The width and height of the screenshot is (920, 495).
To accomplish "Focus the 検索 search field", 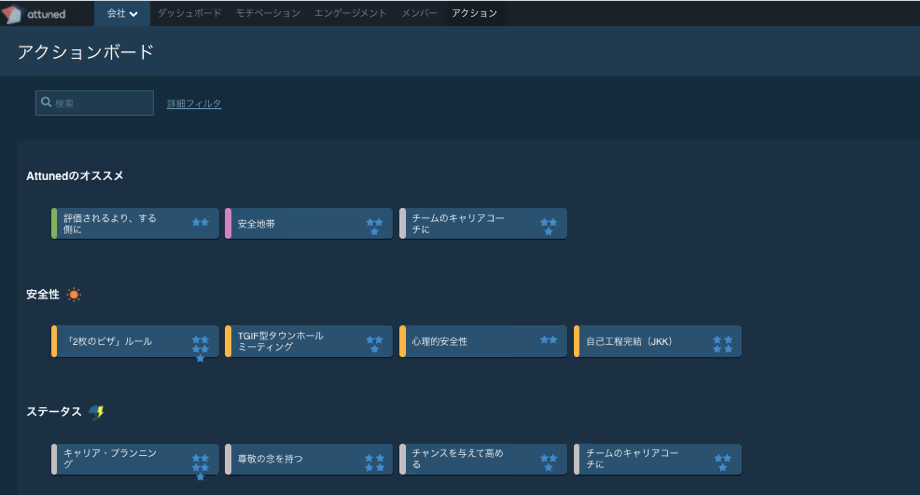I will [94, 103].
